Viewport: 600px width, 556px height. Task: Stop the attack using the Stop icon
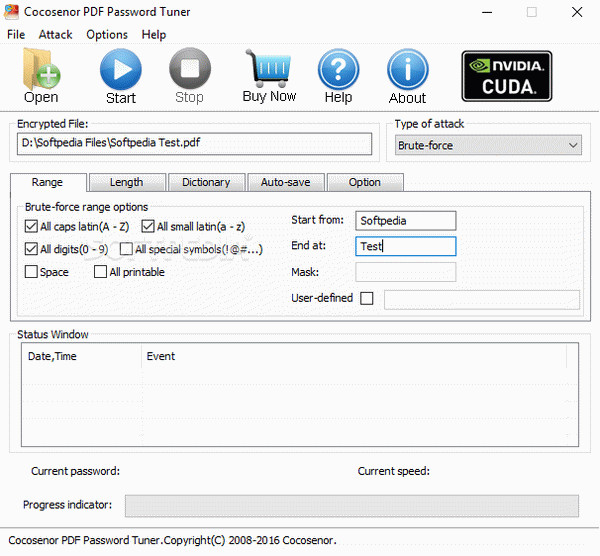pyautogui.click(x=190, y=76)
